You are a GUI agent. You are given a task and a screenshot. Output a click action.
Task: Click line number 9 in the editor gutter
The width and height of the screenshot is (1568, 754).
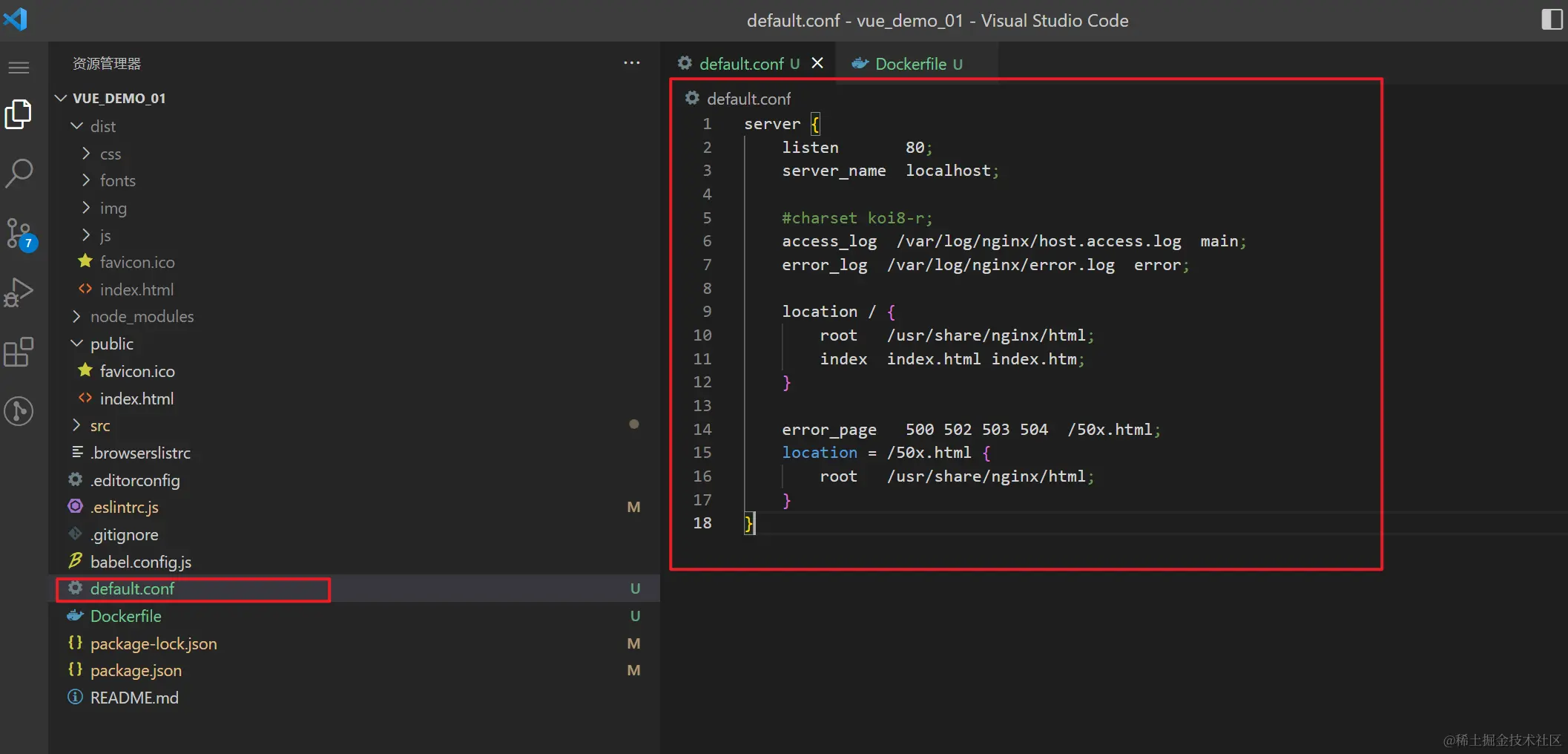[707, 312]
